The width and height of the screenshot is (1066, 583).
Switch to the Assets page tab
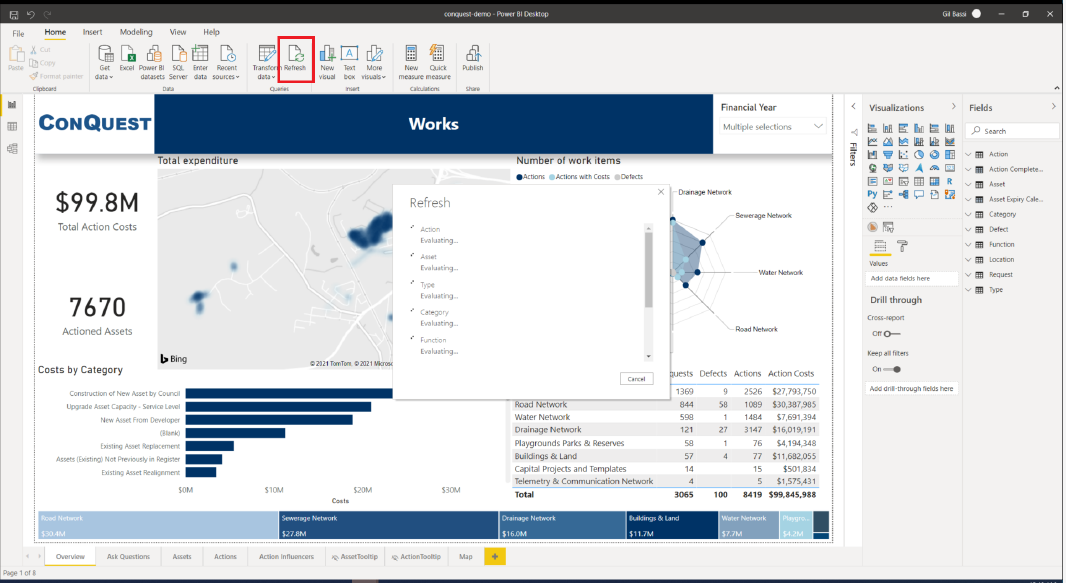(182, 556)
